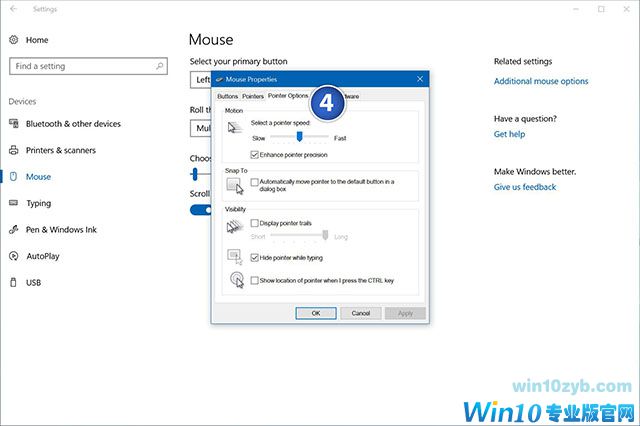Open Additional mouse options link
The image size is (640, 426).
click(541, 81)
